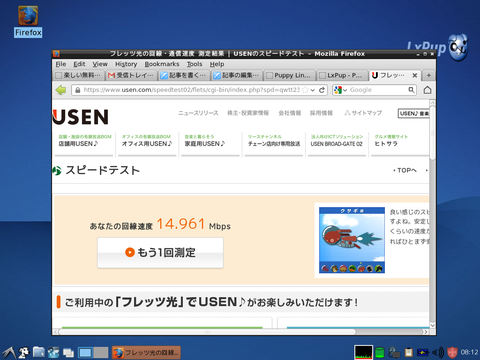
Task: Open a new tab with plus button
Action: point(429,75)
